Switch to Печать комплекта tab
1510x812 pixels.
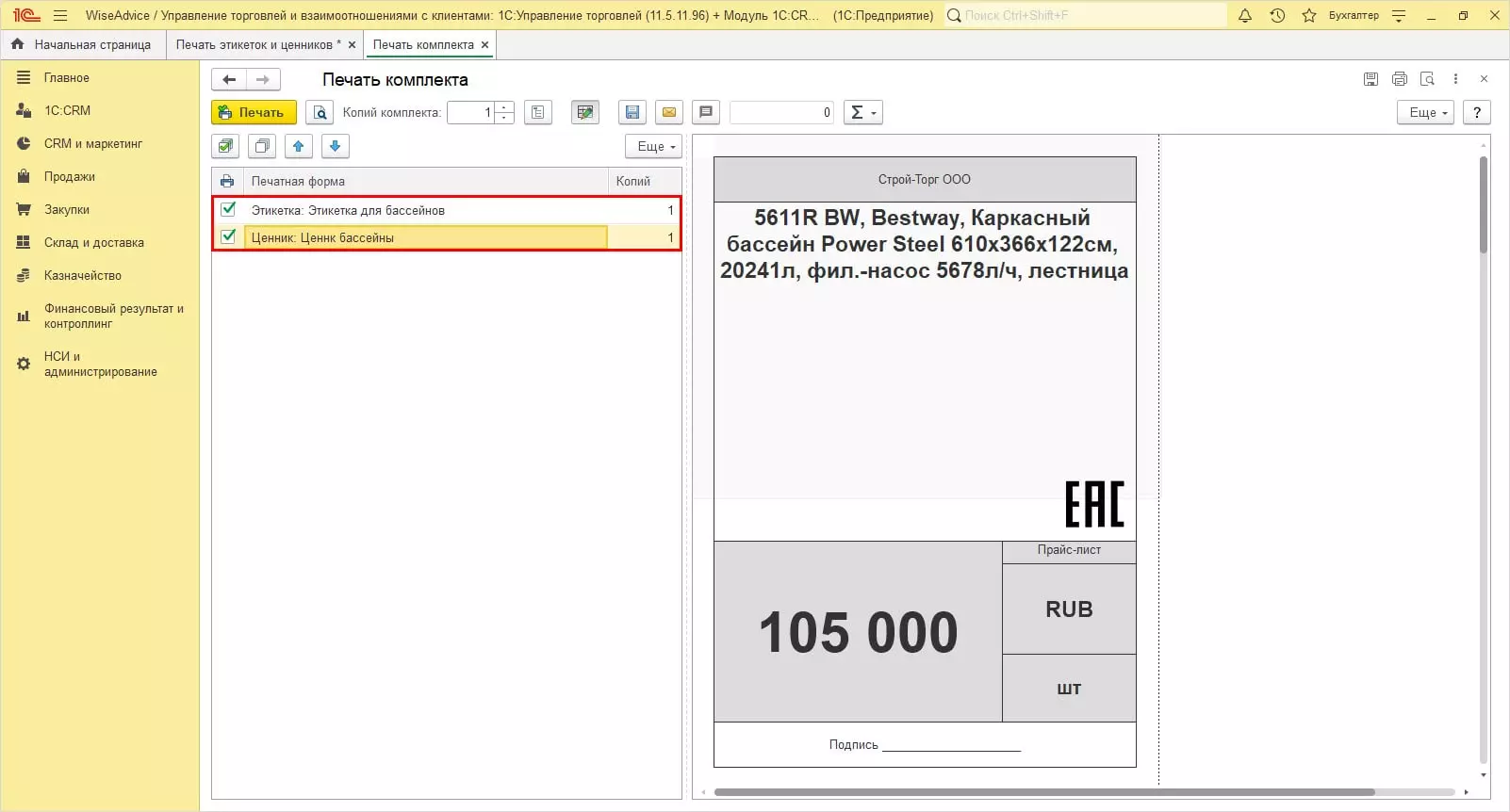click(423, 45)
